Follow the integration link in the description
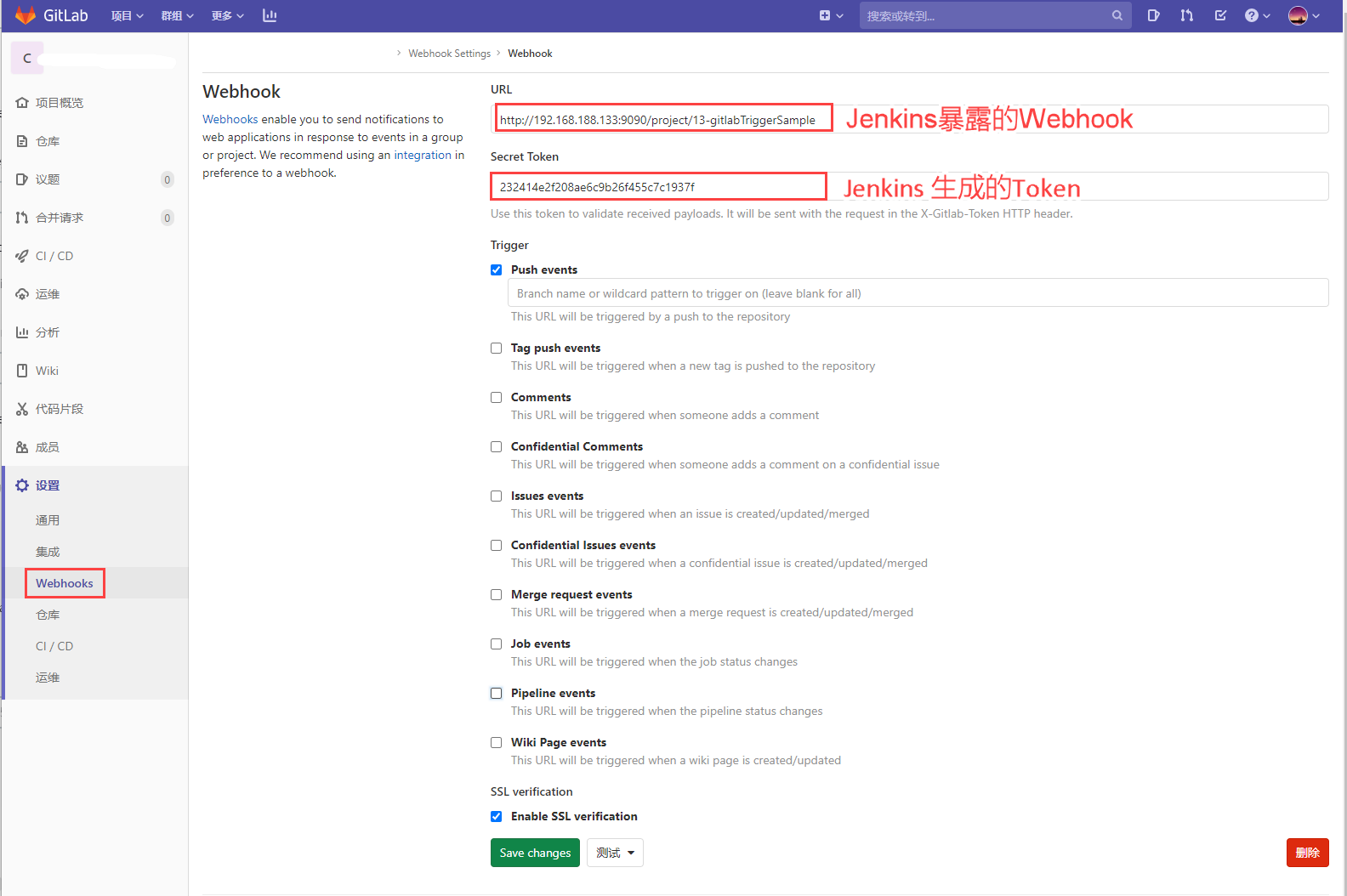The width and height of the screenshot is (1347, 896). tap(423, 155)
